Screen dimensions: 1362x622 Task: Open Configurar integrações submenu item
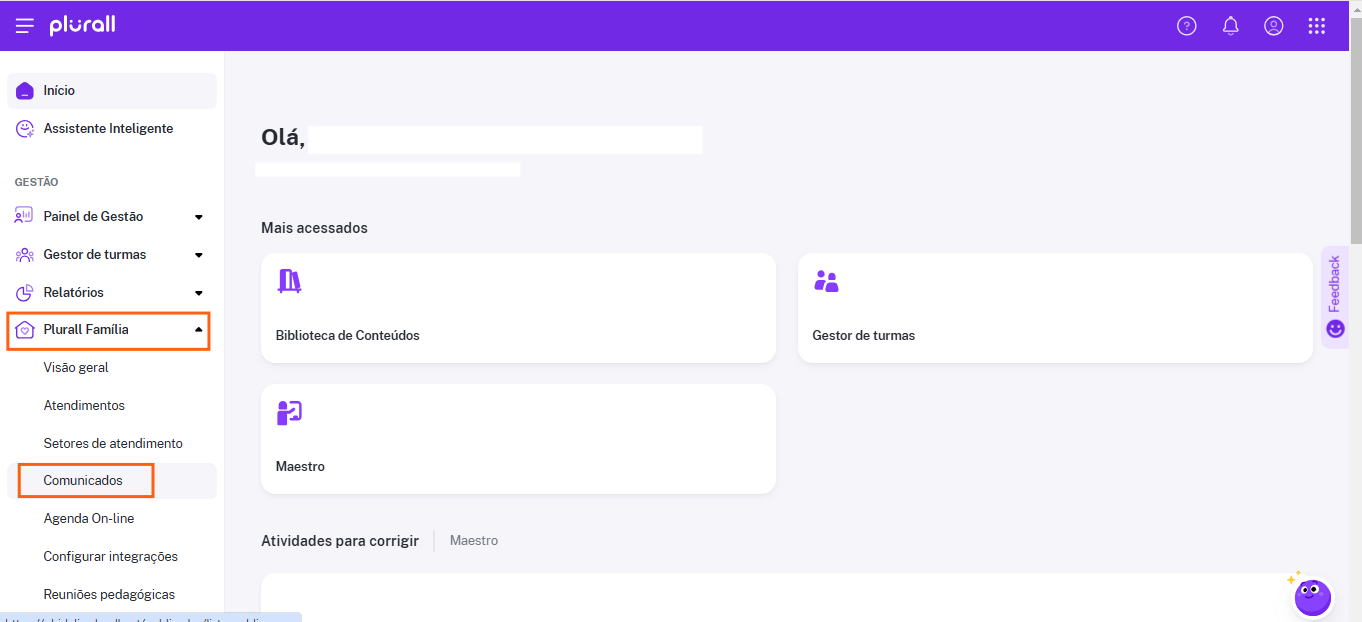tap(111, 556)
